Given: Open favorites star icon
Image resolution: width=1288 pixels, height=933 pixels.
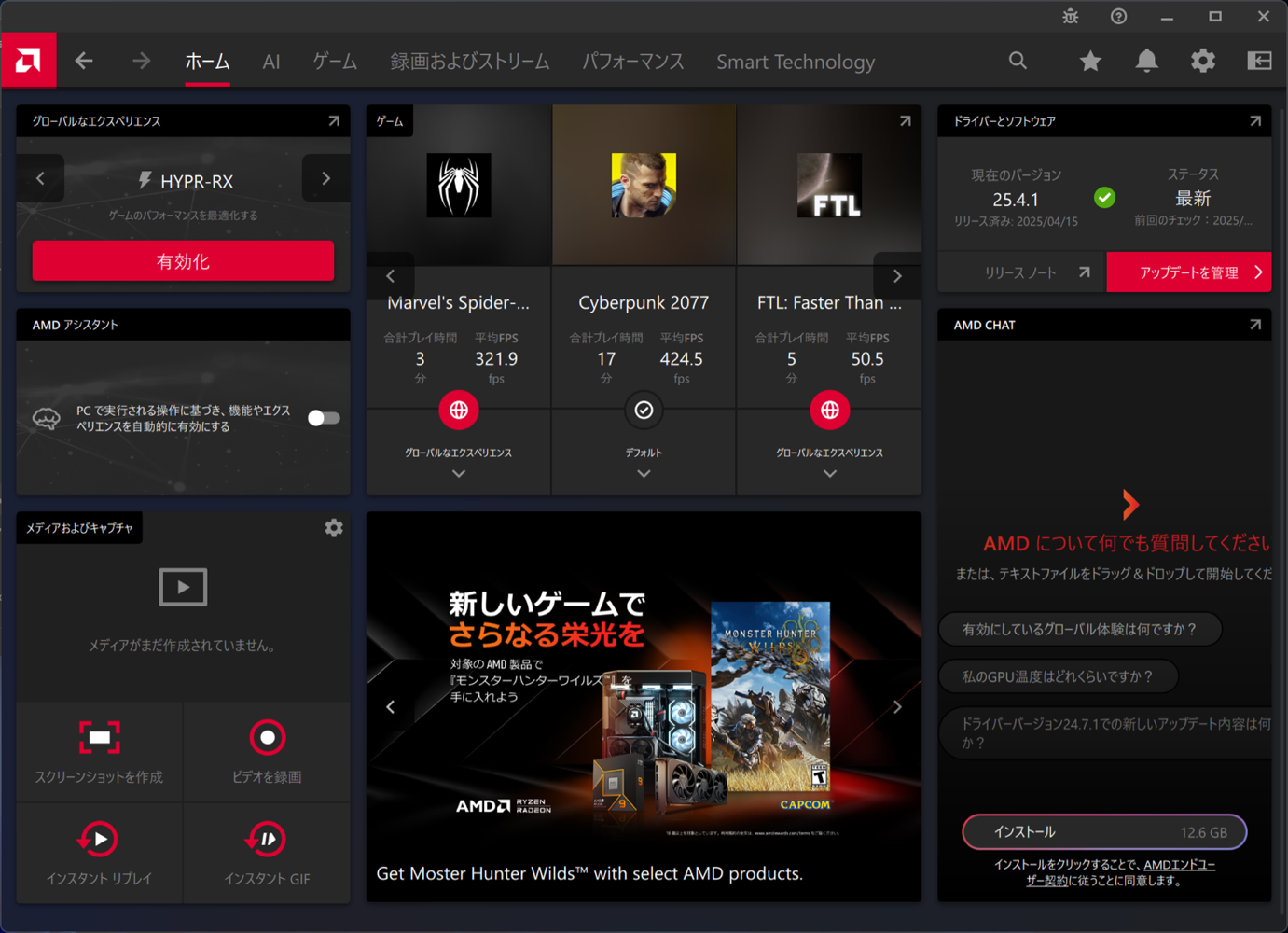Looking at the screenshot, I should coord(1090,62).
